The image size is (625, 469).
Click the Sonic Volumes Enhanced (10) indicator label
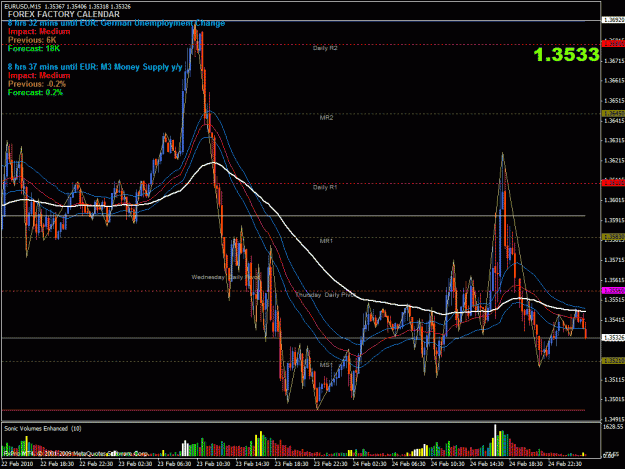43,428
